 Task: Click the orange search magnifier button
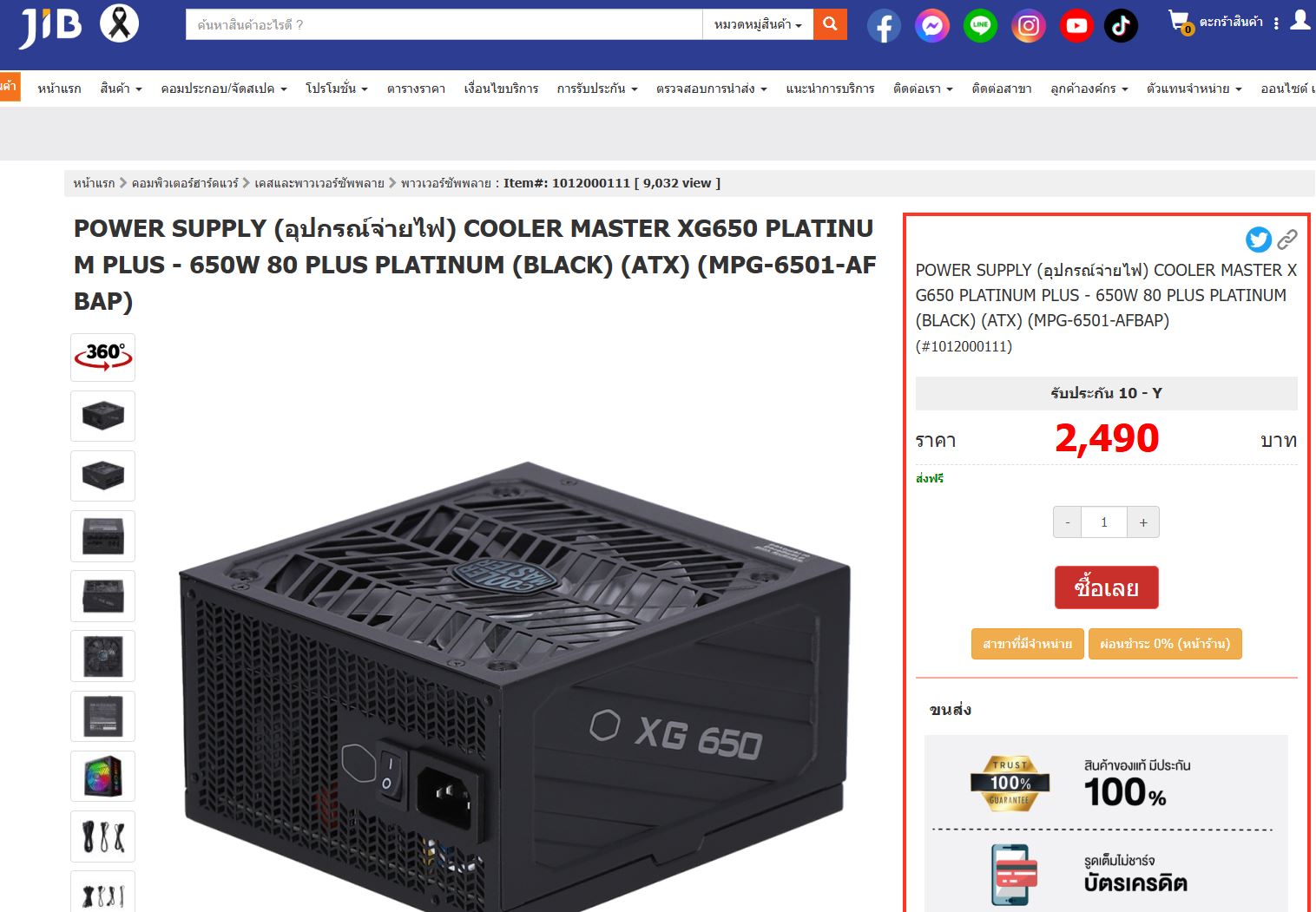[x=830, y=24]
